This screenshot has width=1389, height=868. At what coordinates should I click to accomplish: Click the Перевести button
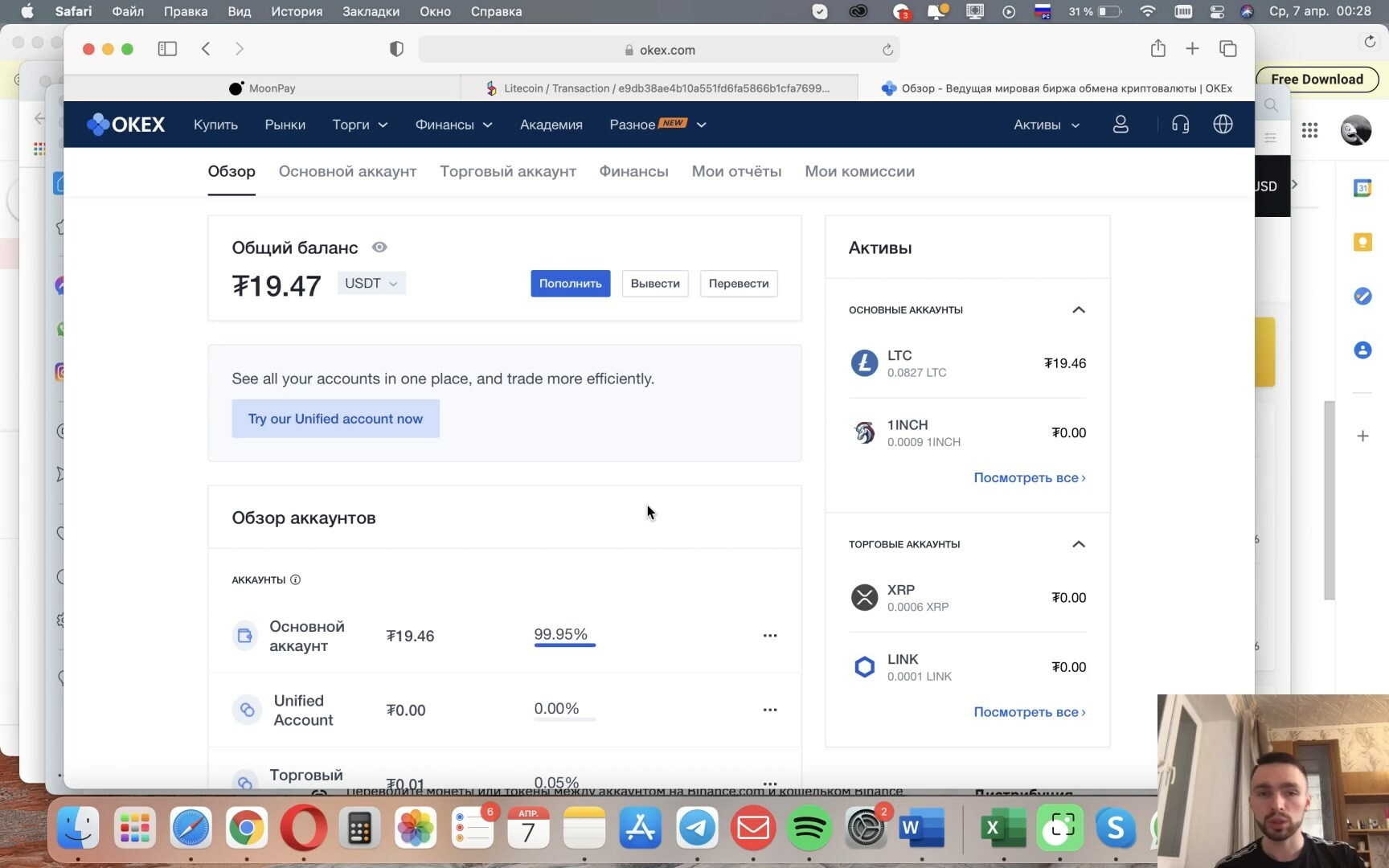click(x=739, y=284)
